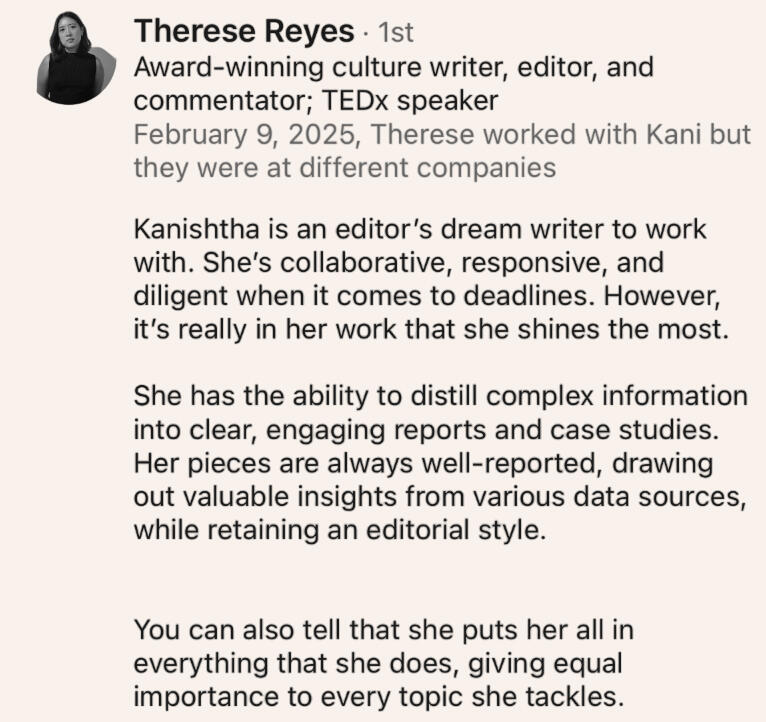Click the 'February 9, 2025' date

246,134
